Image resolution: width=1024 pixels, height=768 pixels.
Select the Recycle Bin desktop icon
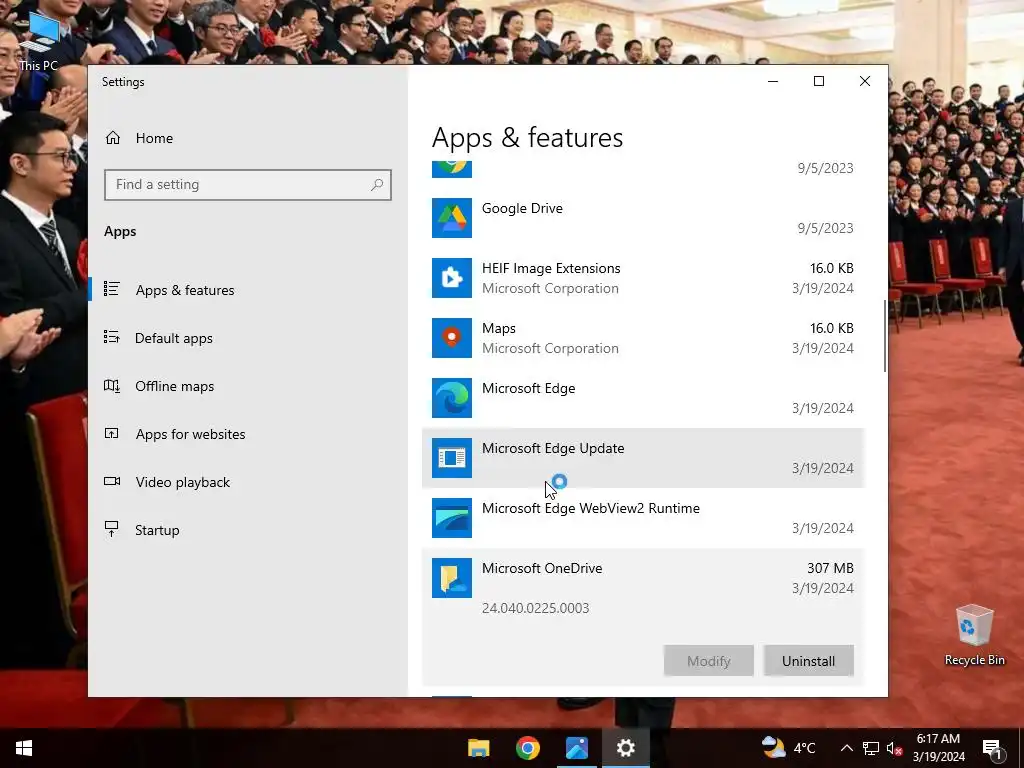[974, 635]
